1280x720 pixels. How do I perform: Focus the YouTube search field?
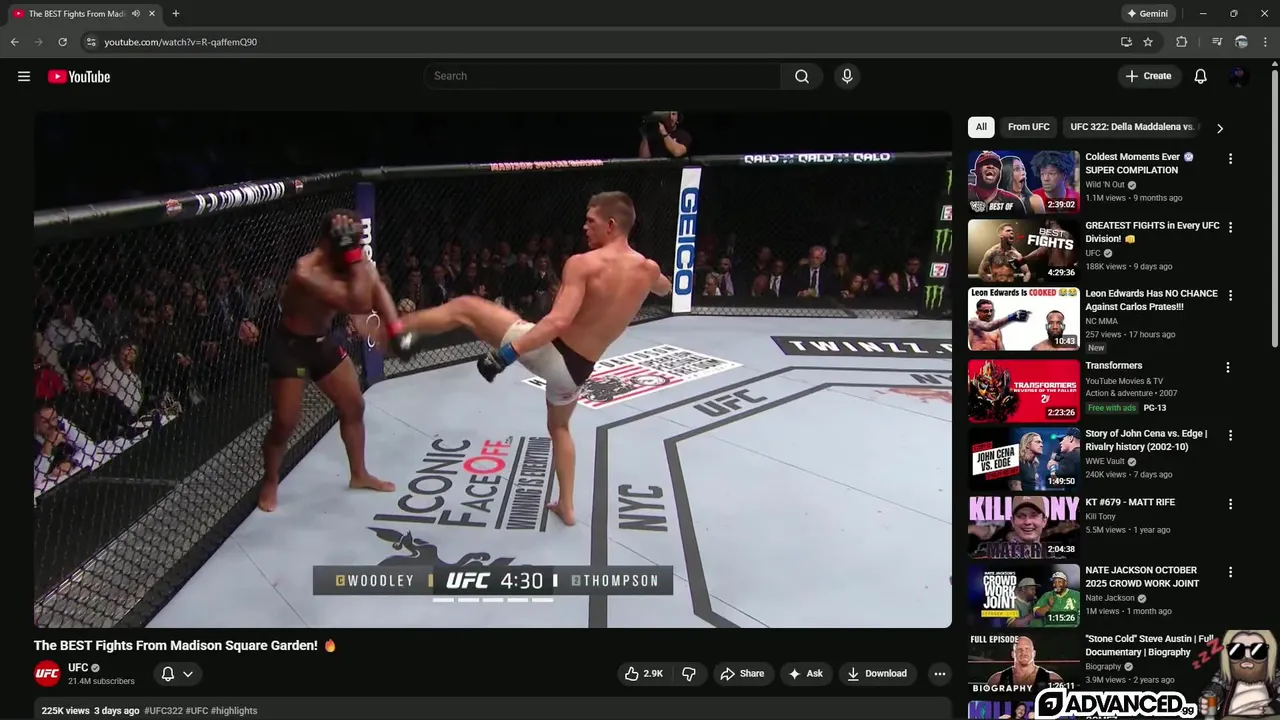coord(603,76)
